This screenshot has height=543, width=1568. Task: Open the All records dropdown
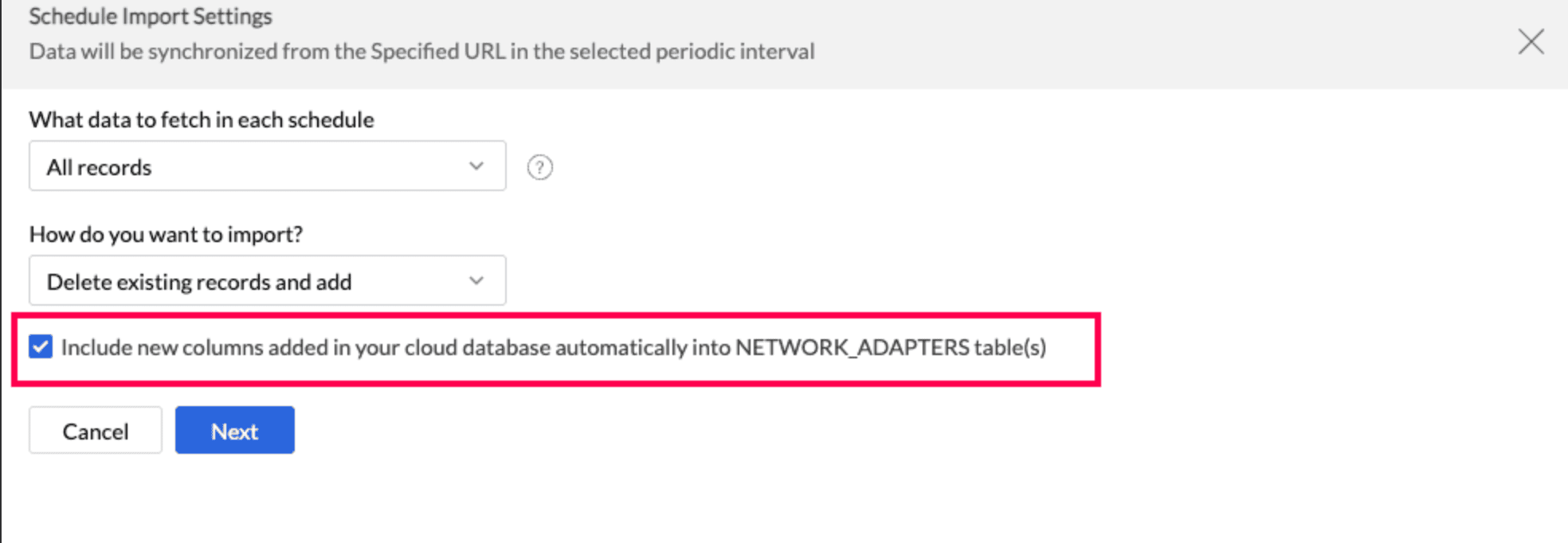[x=267, y=166]
